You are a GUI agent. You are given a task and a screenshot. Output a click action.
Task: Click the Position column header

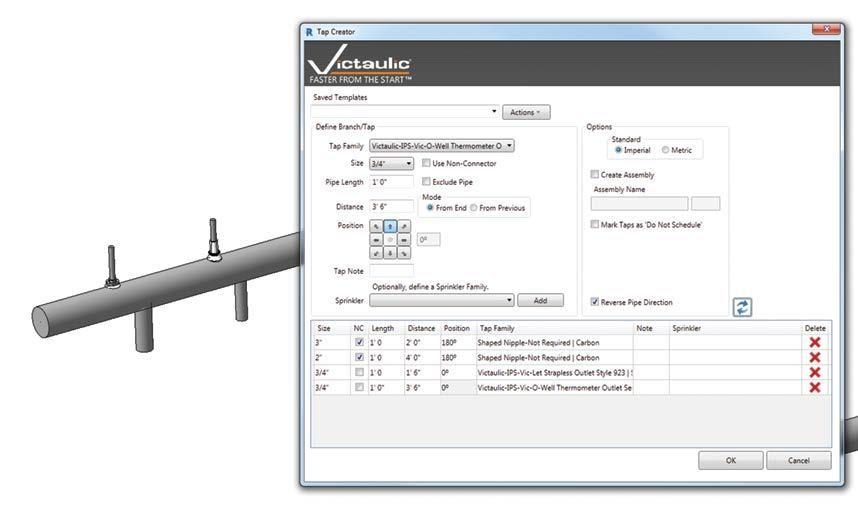pyautogui.click(x=457, y=328)
